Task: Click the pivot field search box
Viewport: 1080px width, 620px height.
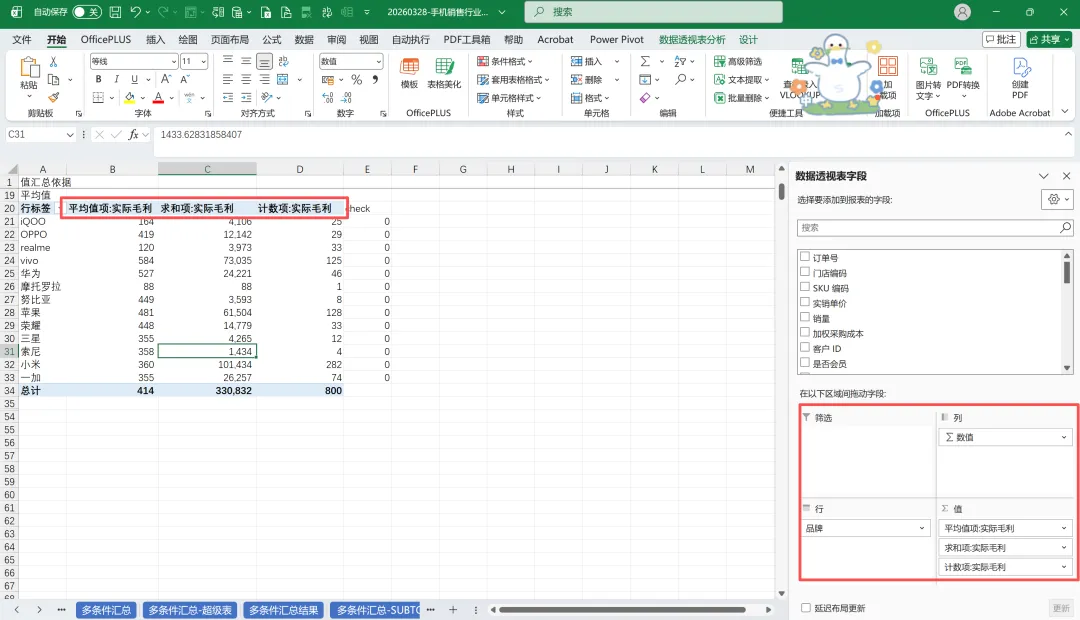Action: [935, 227]
